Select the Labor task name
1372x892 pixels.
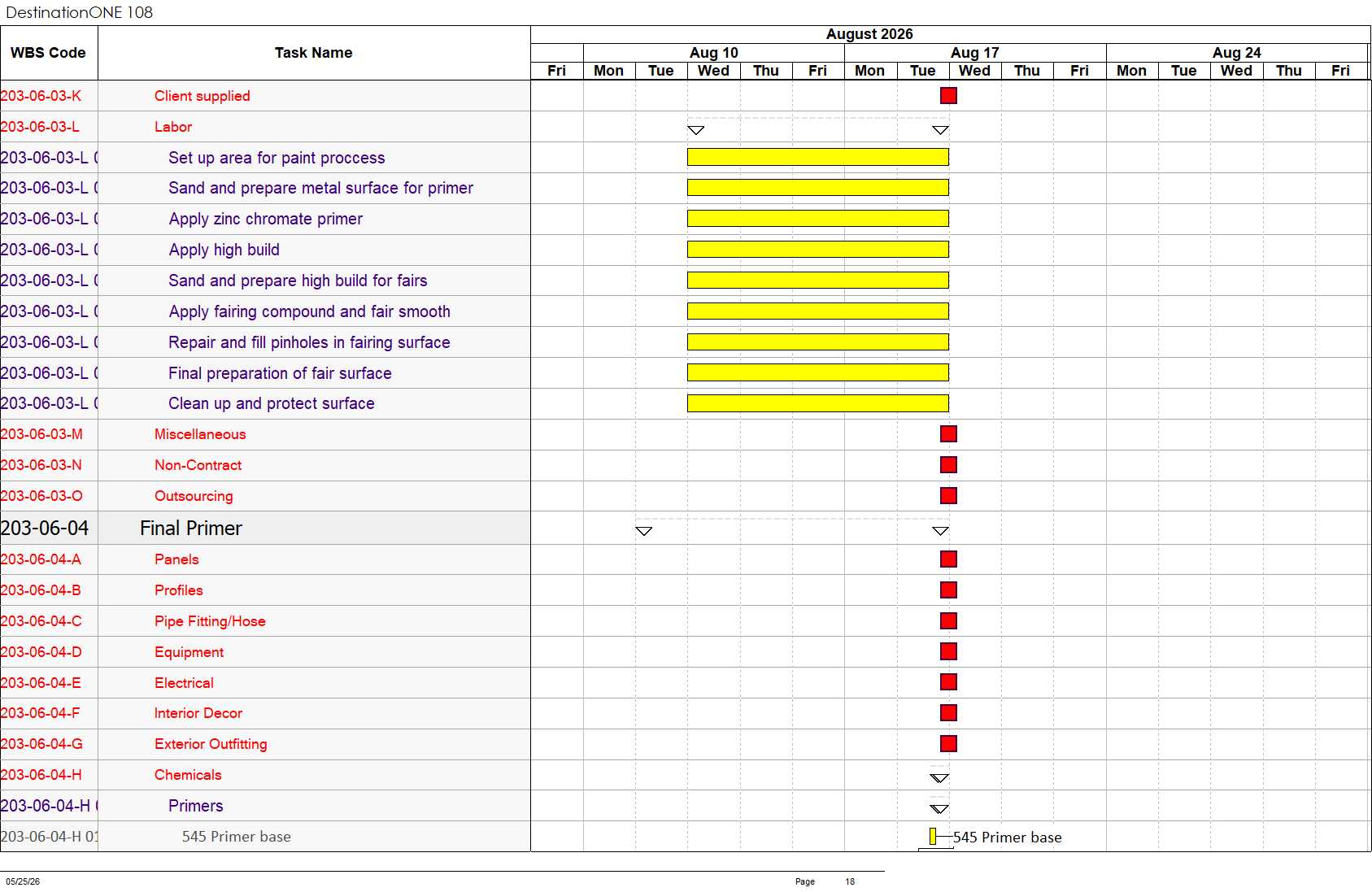tap(173, 127)
